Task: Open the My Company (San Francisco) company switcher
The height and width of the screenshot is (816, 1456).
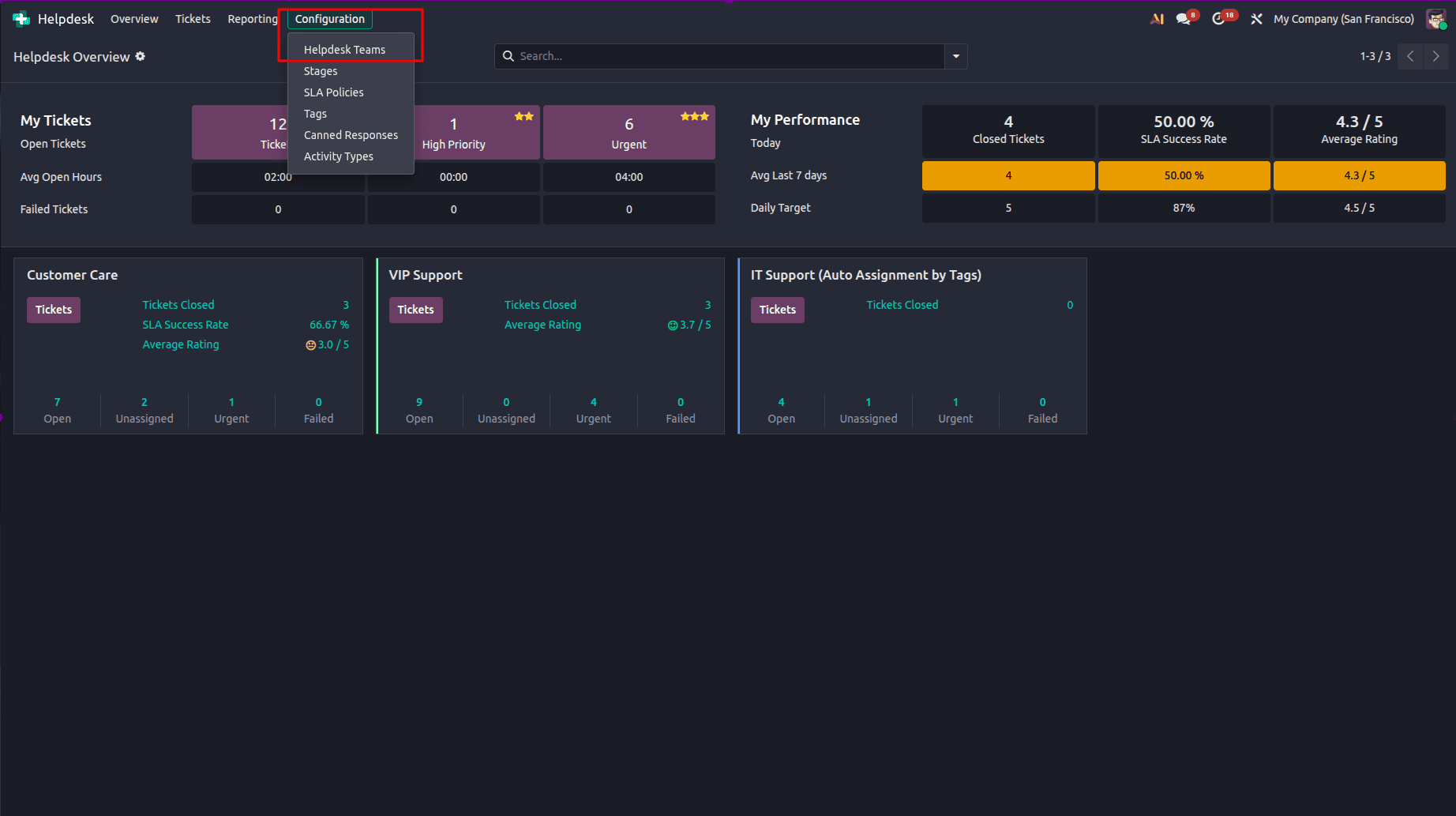Action: 1344,19
